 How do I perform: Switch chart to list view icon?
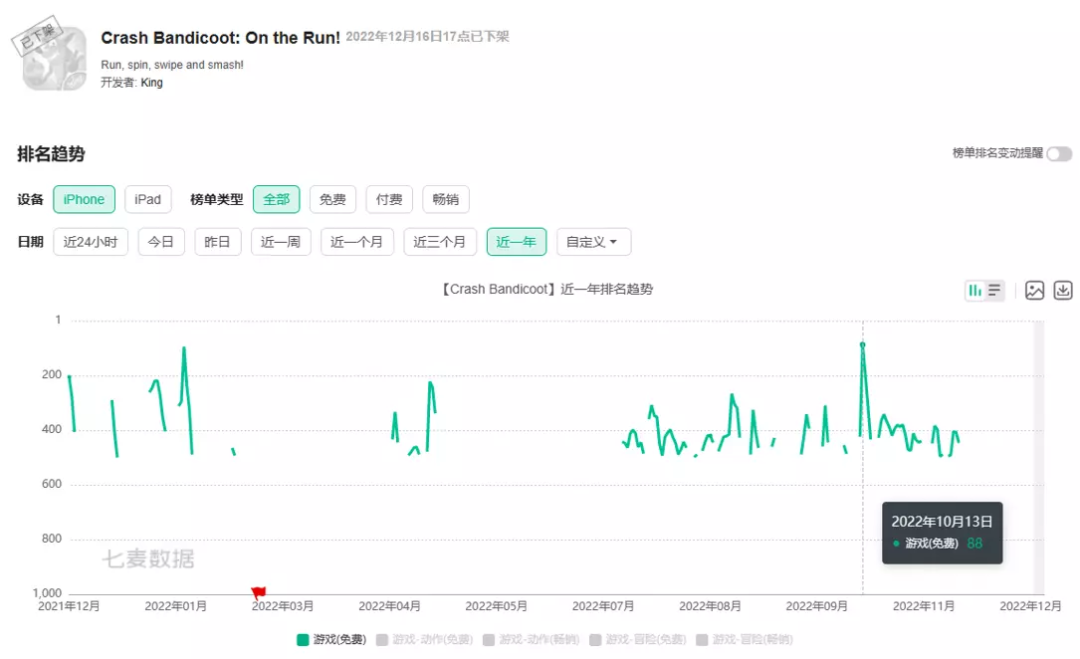995,291
